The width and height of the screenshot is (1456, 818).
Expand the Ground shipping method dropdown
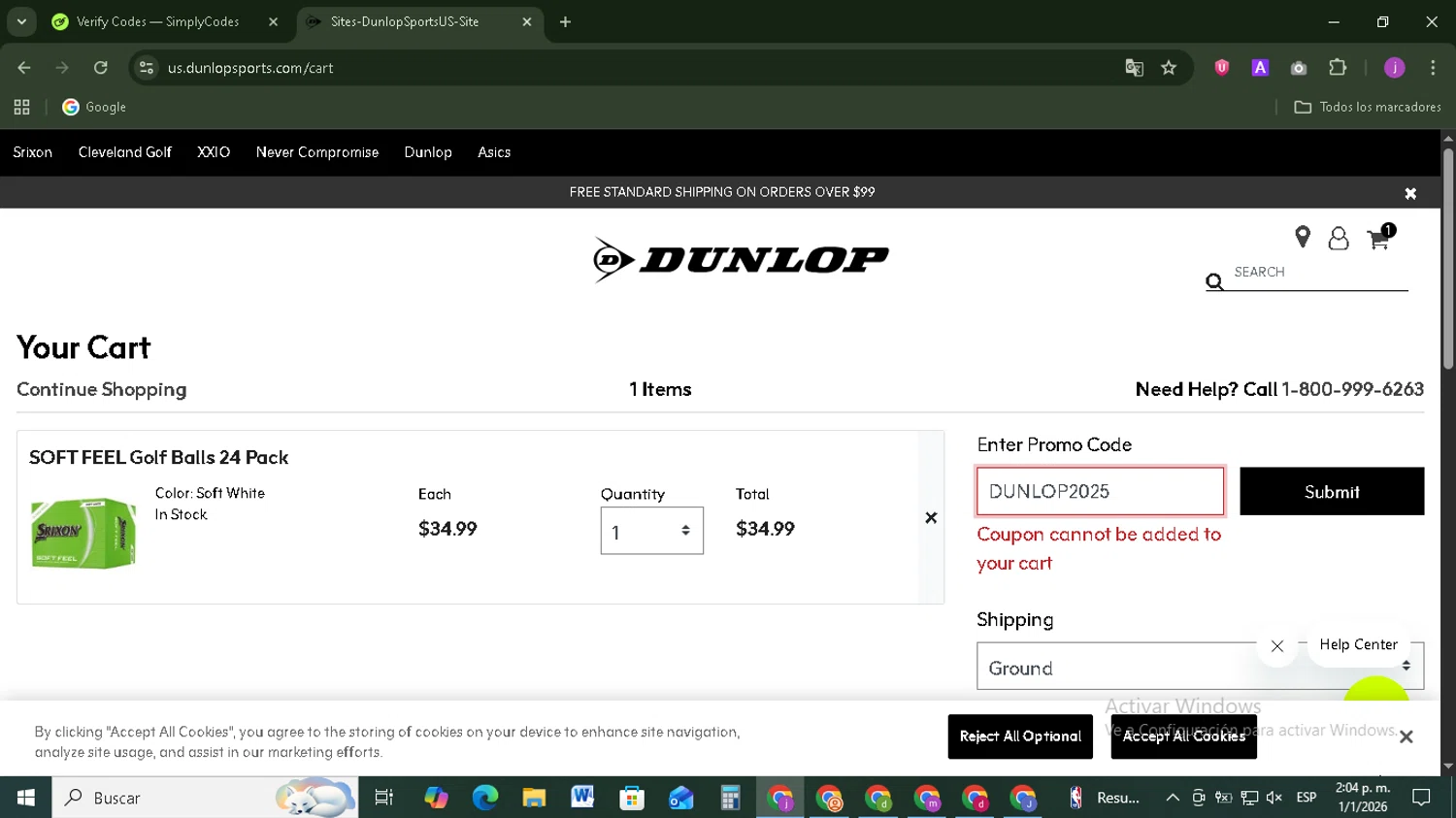(1200, 667)
